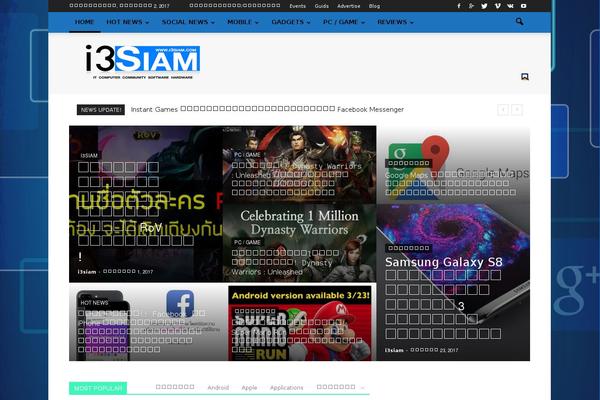Click the HOT NEWS tag on Facebook article
Viewport: 600px width, 400px height.
pyautogui.click(x=94, y=303)
